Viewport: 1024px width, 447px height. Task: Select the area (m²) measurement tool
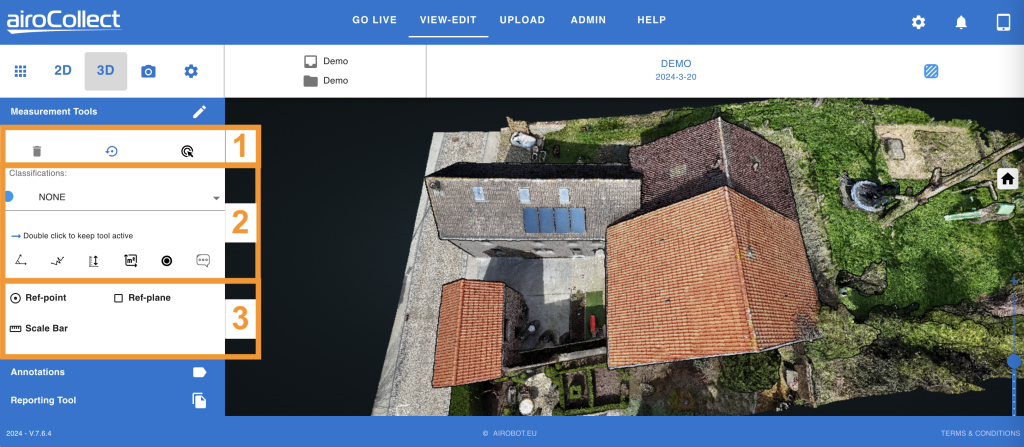point(130,260)
